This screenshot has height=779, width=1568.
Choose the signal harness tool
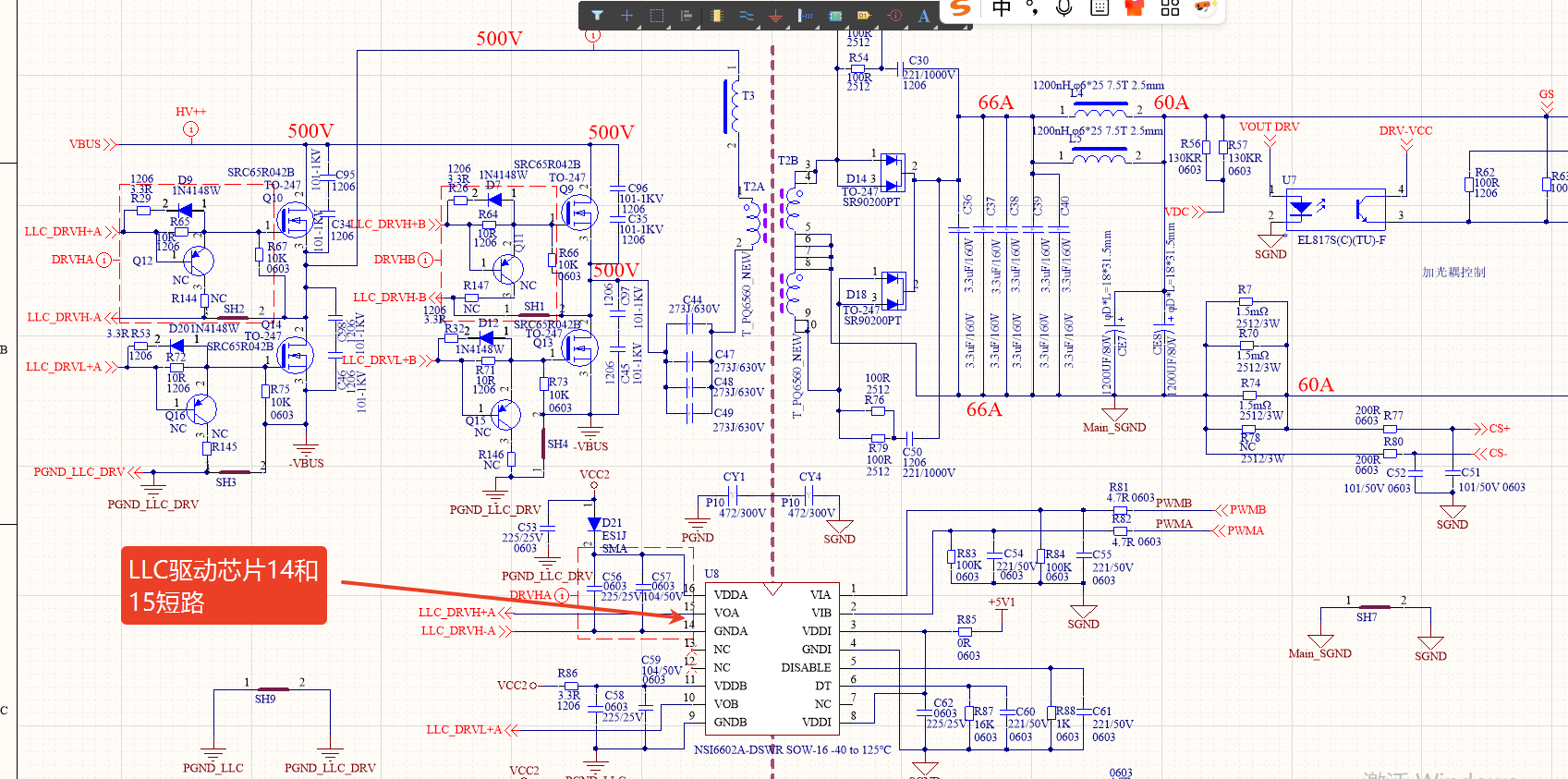pos(806,15)
